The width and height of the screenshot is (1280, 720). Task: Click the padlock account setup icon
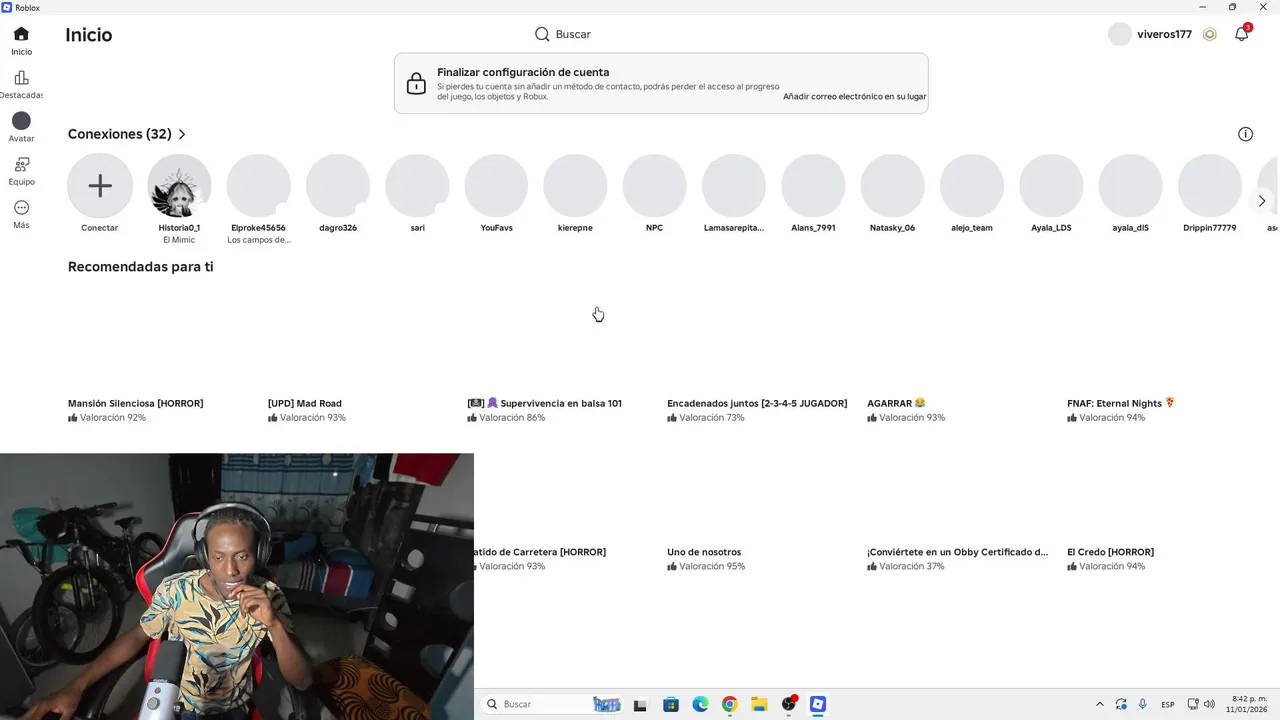click(x=417, y=84)
